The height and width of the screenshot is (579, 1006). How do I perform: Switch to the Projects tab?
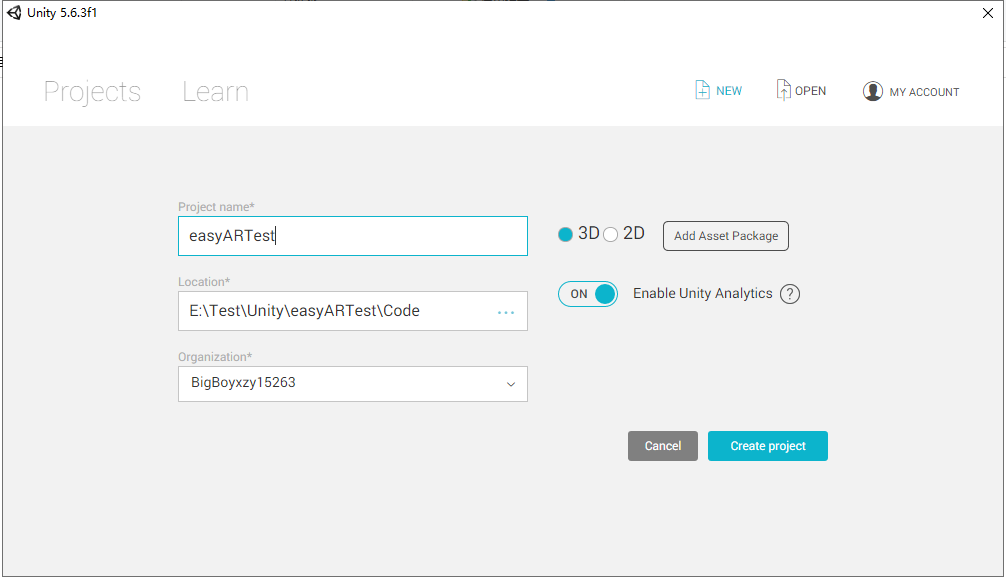click(x=92, y=92)
